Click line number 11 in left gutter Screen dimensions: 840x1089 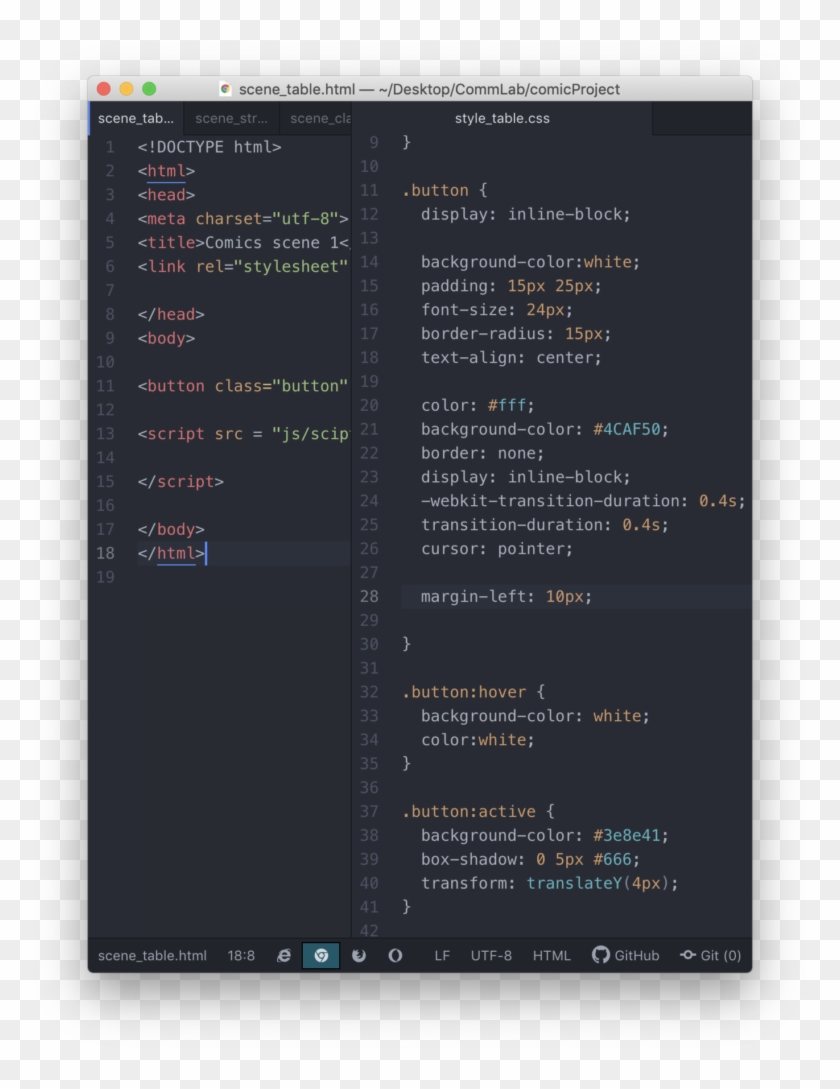(x=106, y=386)
